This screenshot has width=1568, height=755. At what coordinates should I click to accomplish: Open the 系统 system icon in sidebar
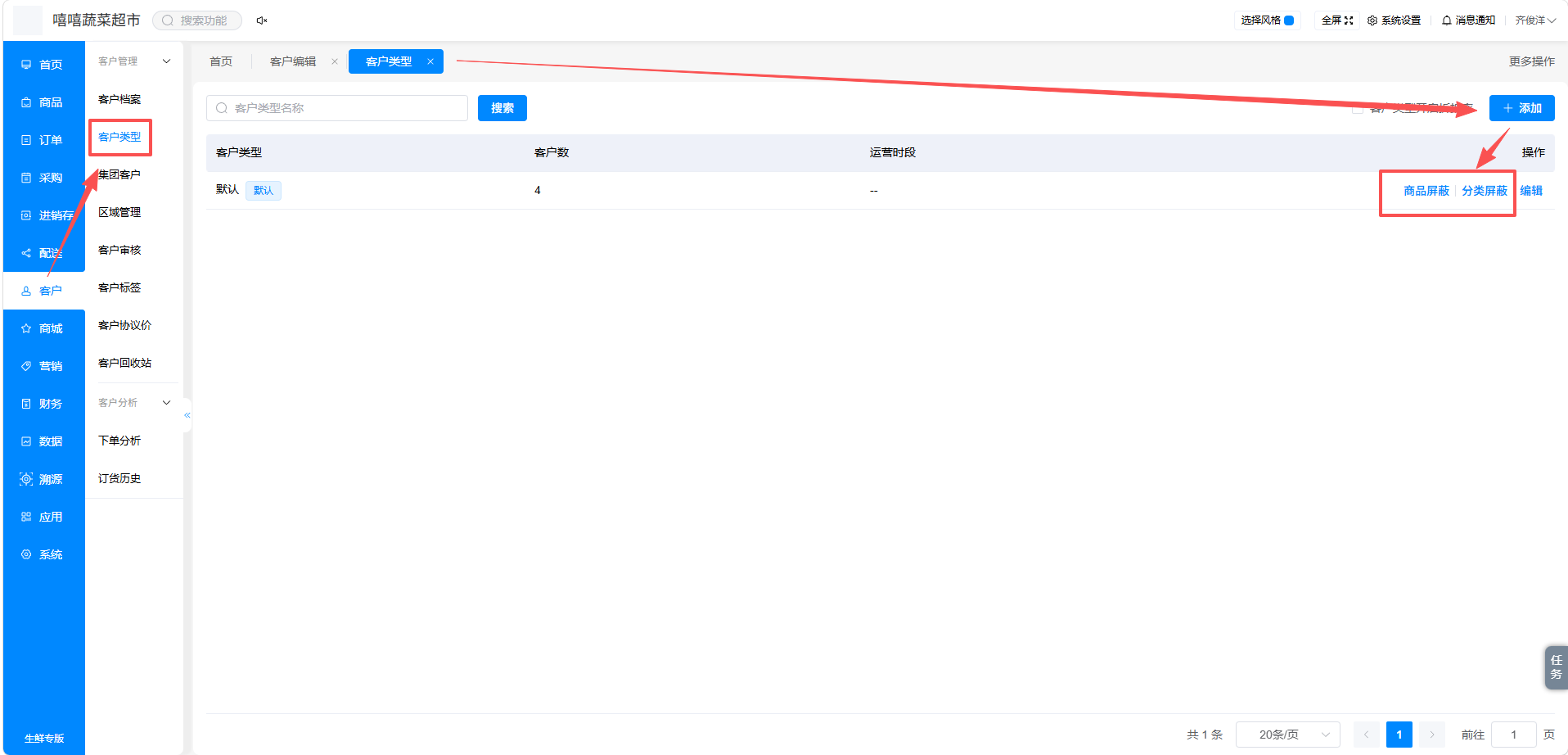pyautogui.click(x=26, y=554)
